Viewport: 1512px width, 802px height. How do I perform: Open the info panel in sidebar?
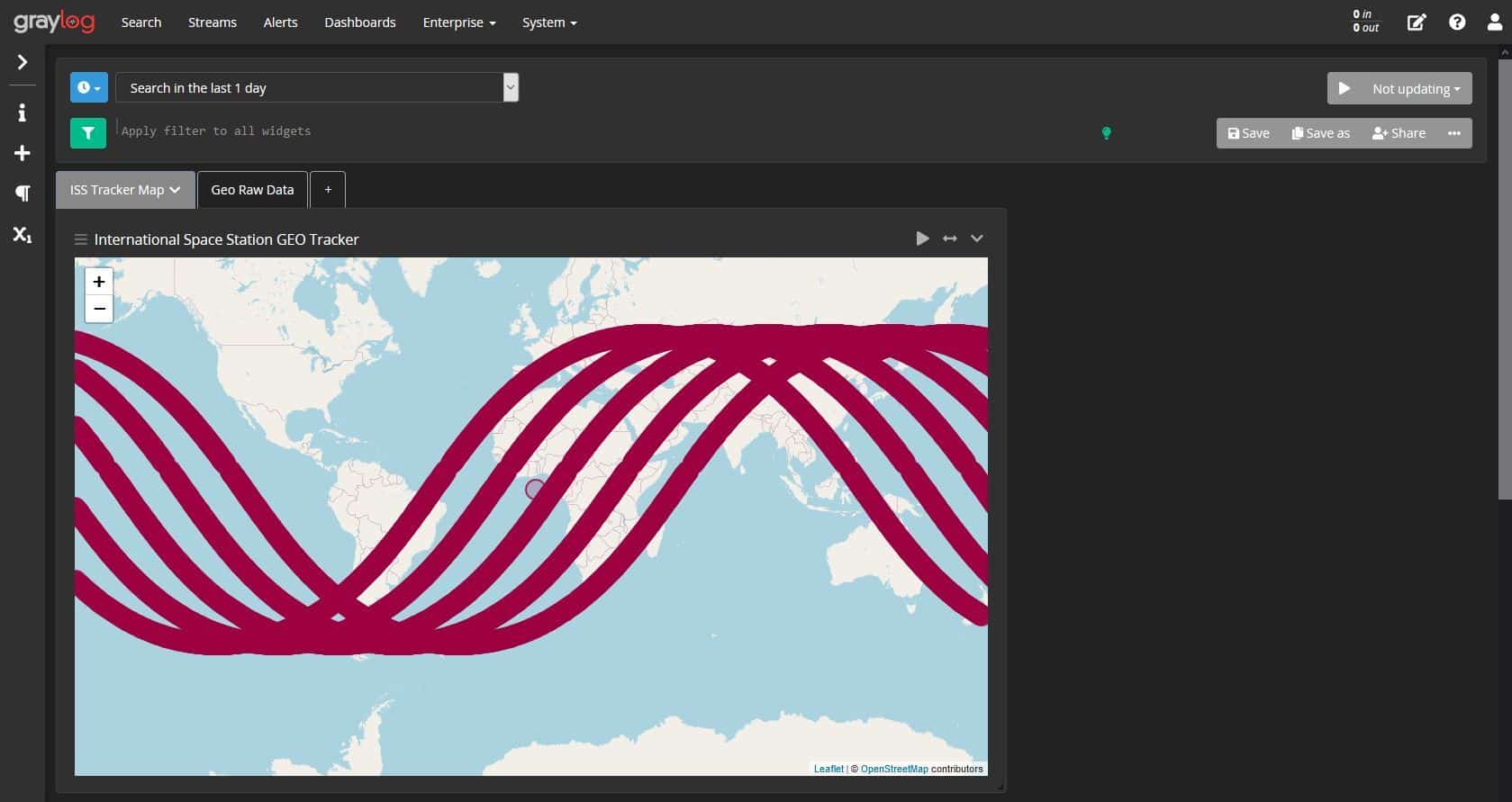23,113
